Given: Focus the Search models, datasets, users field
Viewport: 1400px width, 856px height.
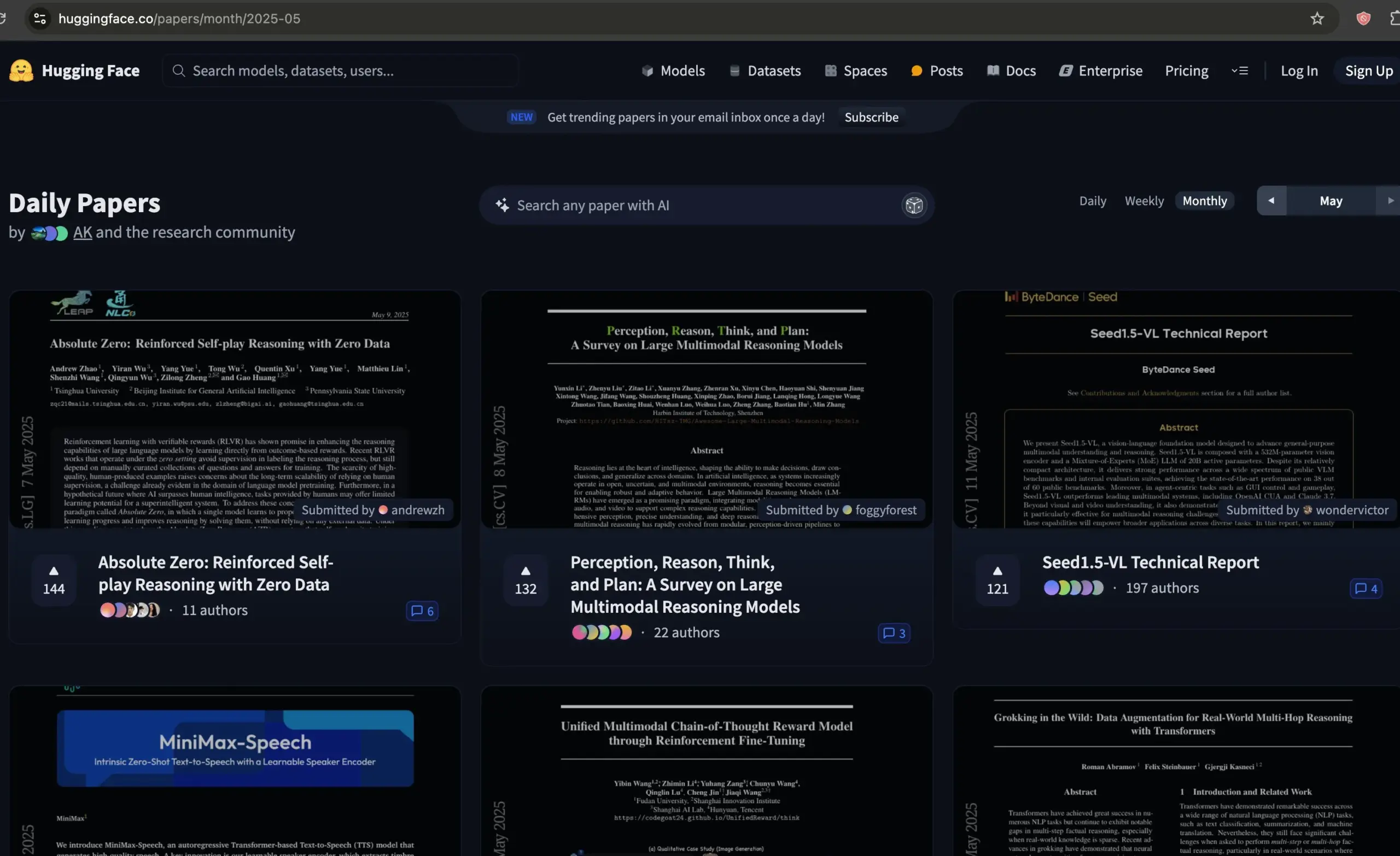Looking at the screenshot, I should 340,71.
